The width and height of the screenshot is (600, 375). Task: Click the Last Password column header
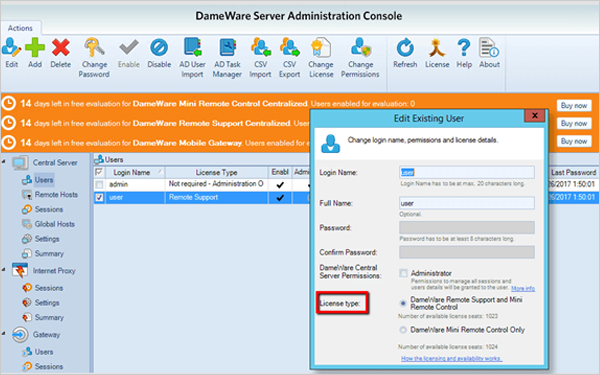click(x=574, y=172)
